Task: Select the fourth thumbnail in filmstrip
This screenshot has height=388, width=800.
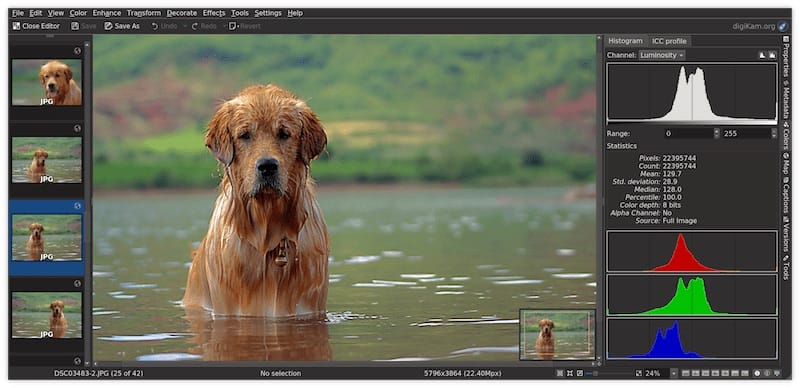Action: [46, 315]
